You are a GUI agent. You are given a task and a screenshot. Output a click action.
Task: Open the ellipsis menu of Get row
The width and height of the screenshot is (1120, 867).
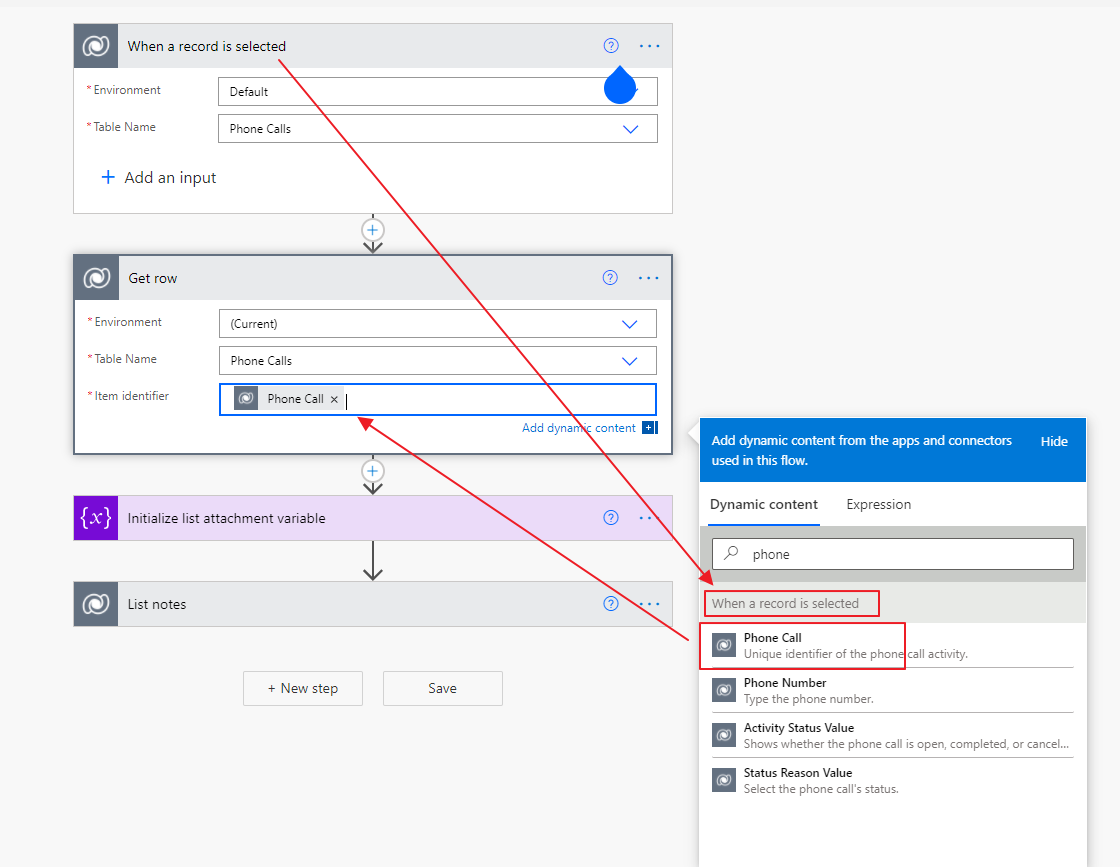[649, 278]
